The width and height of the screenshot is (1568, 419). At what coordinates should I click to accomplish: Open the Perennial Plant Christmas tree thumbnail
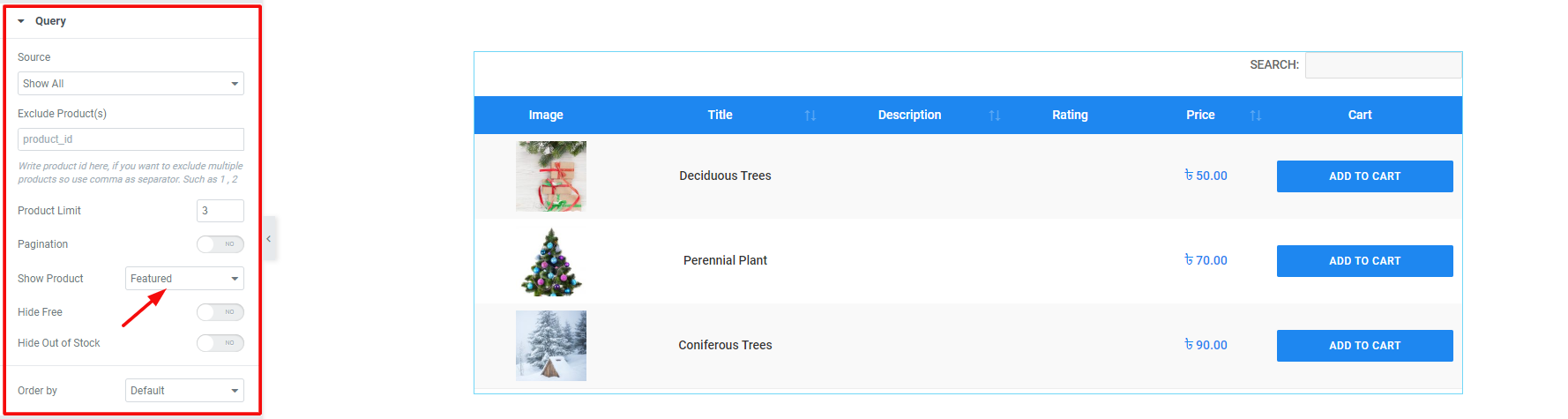click(551, 261)
